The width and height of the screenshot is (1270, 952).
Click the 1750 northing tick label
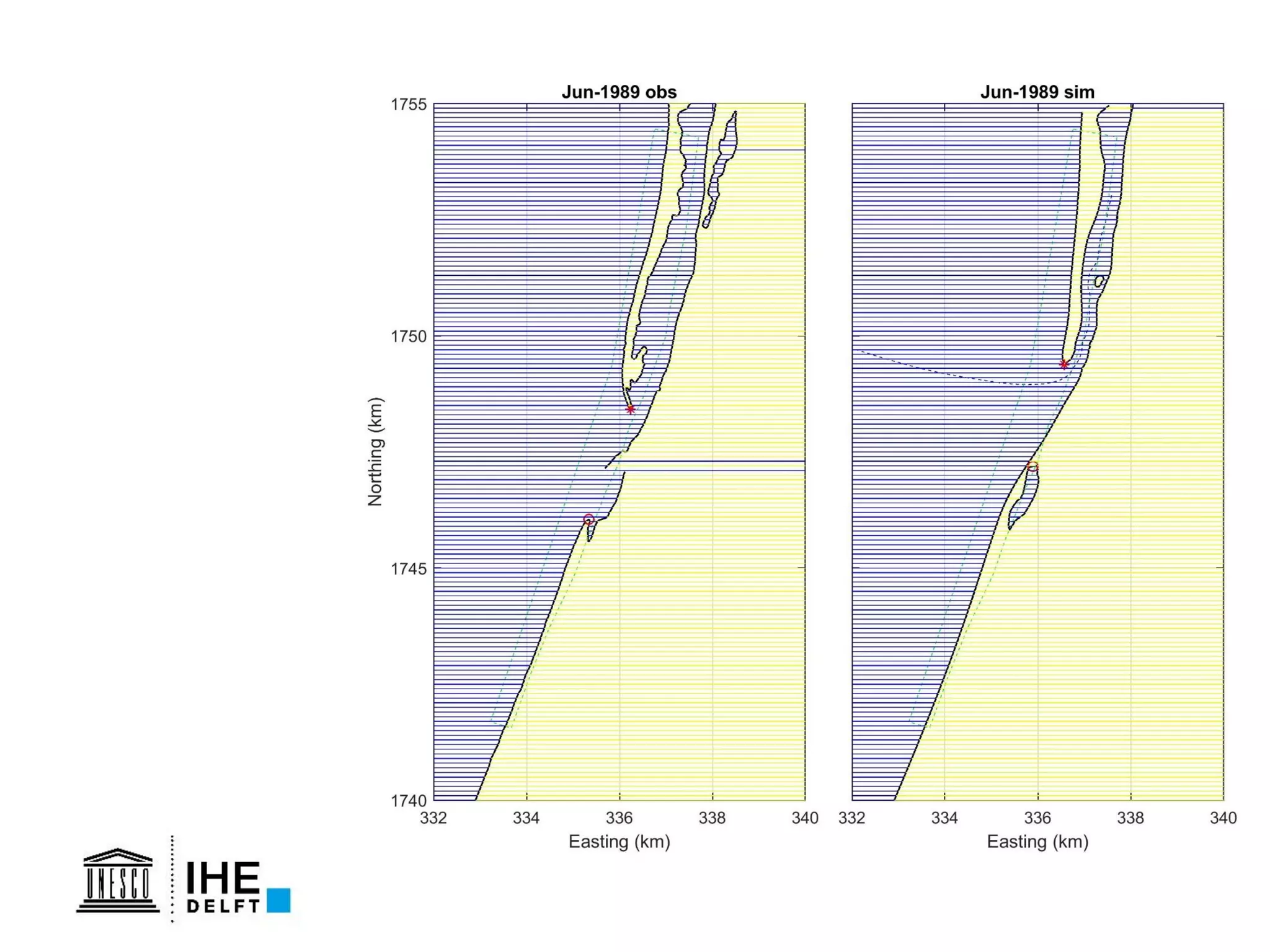408,337
